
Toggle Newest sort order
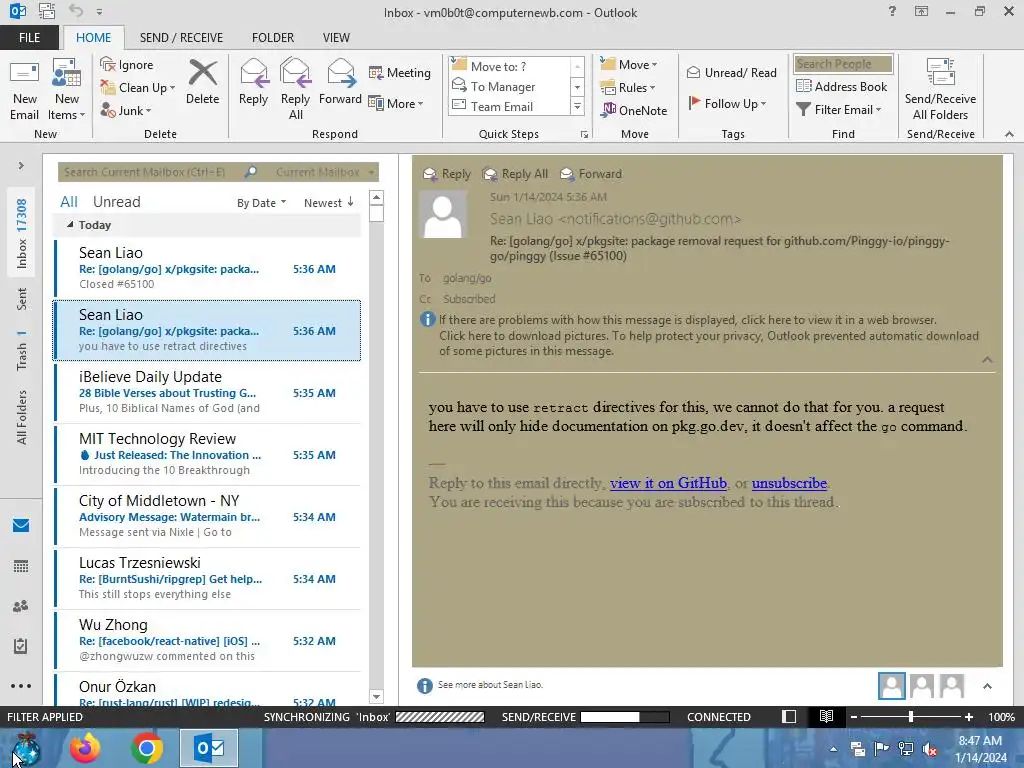coord(328,203)
